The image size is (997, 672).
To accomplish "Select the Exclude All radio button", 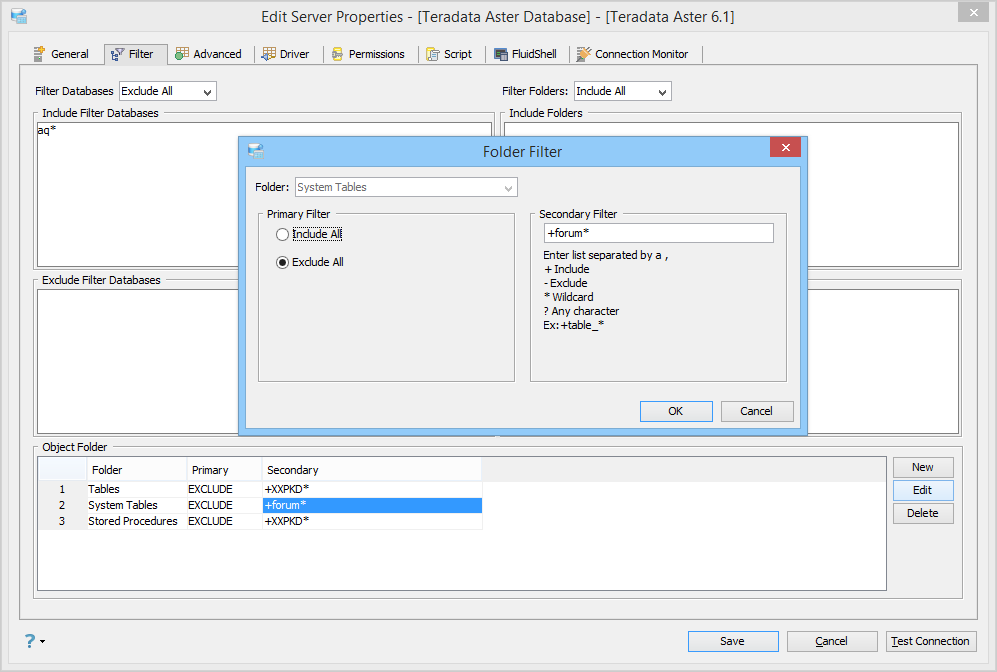I will [282, 262].
